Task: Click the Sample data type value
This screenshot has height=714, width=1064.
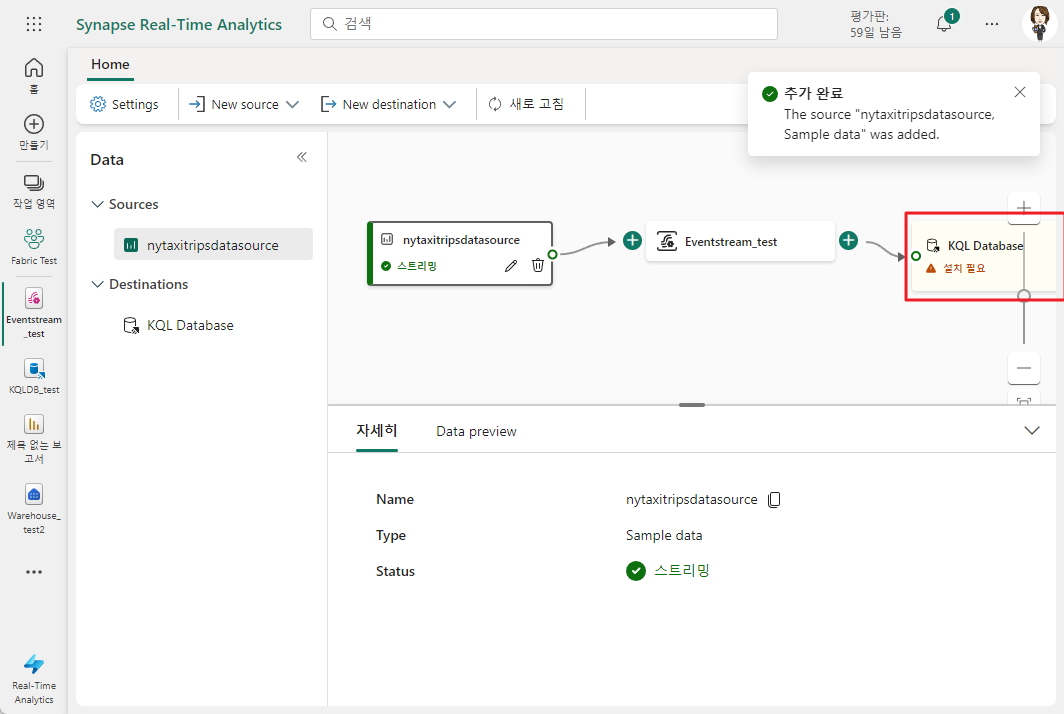Action: point(664,536)
